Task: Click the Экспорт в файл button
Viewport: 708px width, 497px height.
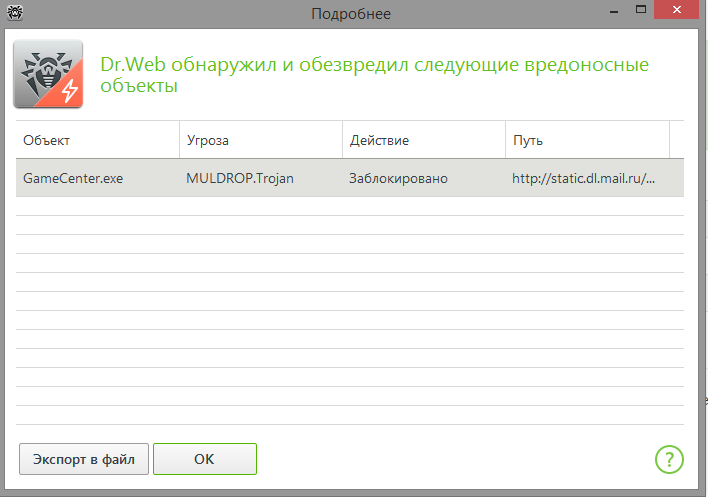Action: click(84, 459)
